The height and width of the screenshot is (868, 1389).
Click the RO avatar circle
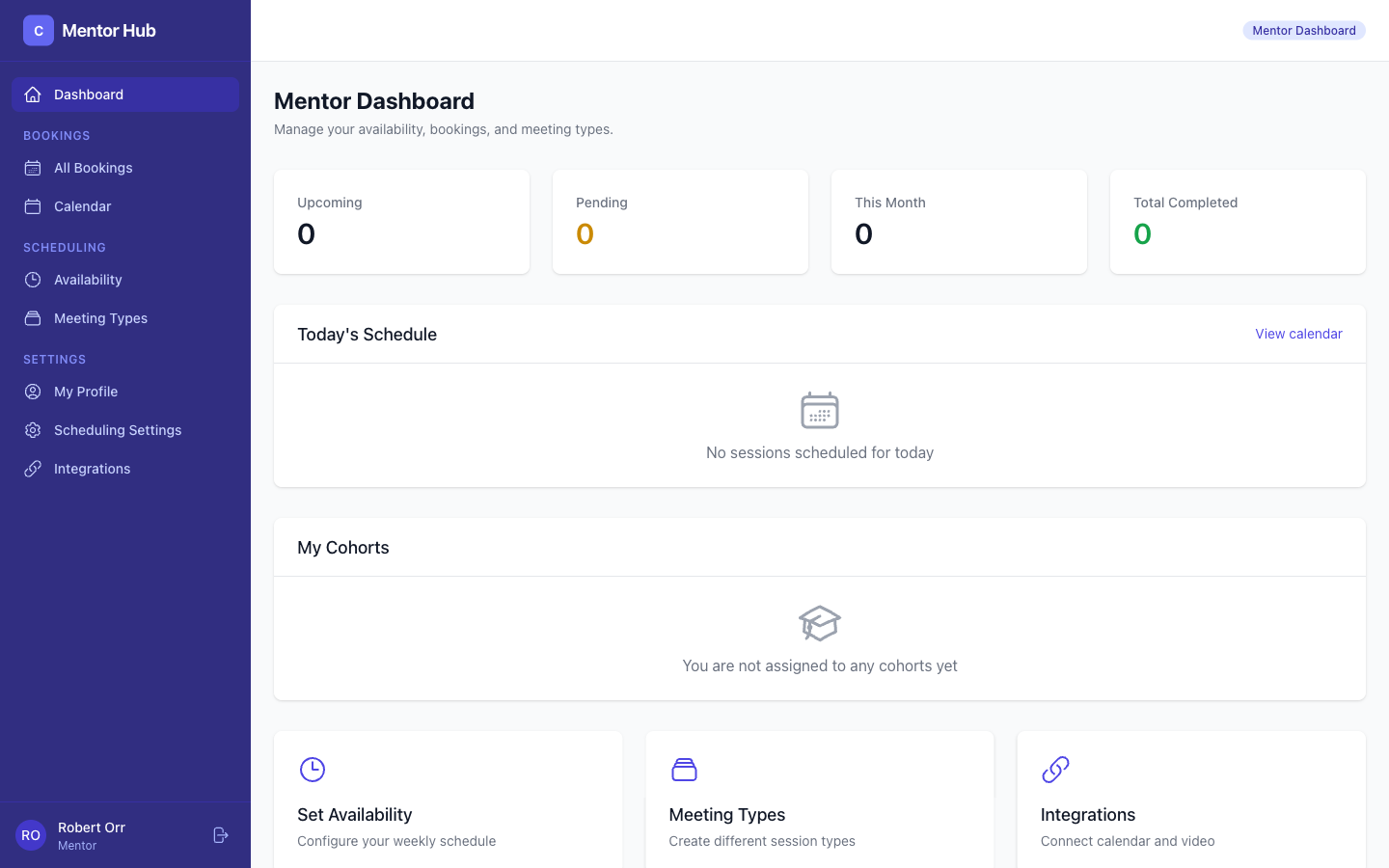[x=30, y=835]
